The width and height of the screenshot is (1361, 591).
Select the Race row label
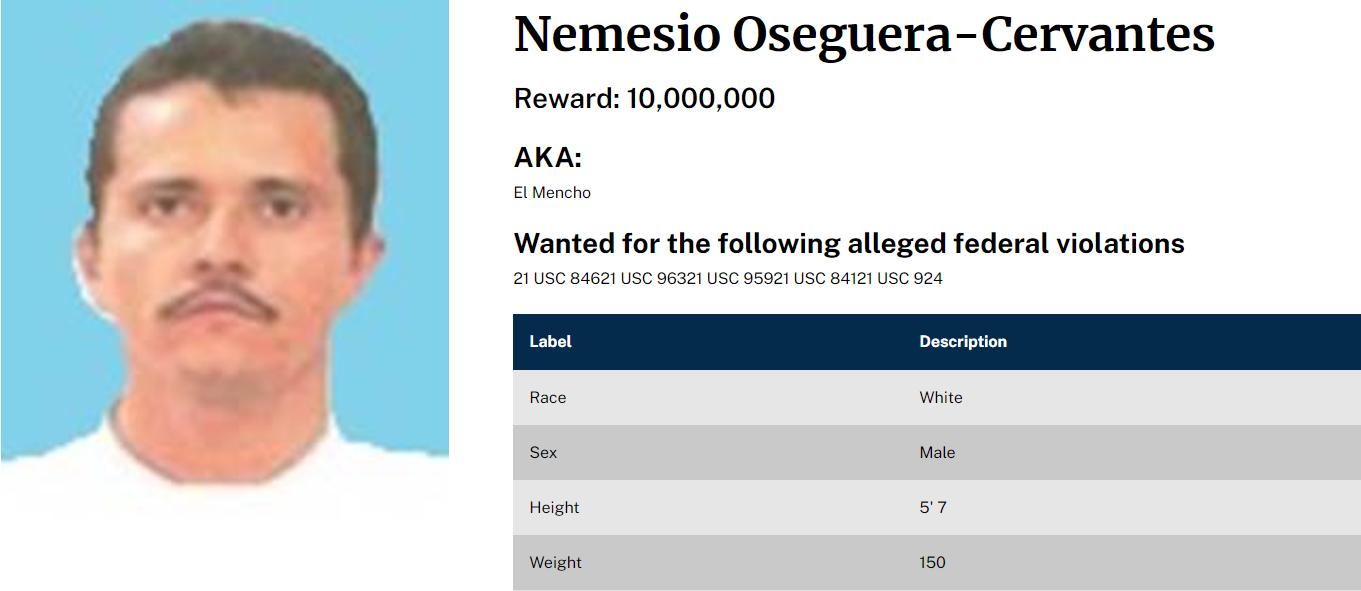click(x=548, y=398)
